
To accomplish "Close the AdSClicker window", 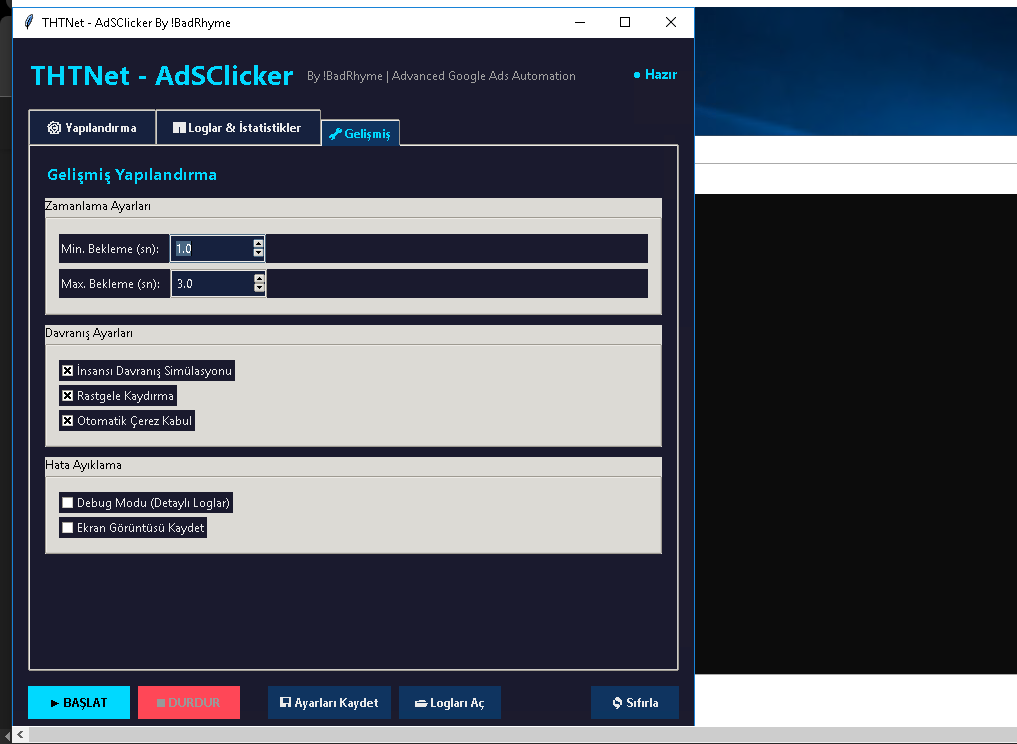I will pyautogui.click(x=671, y=22).
